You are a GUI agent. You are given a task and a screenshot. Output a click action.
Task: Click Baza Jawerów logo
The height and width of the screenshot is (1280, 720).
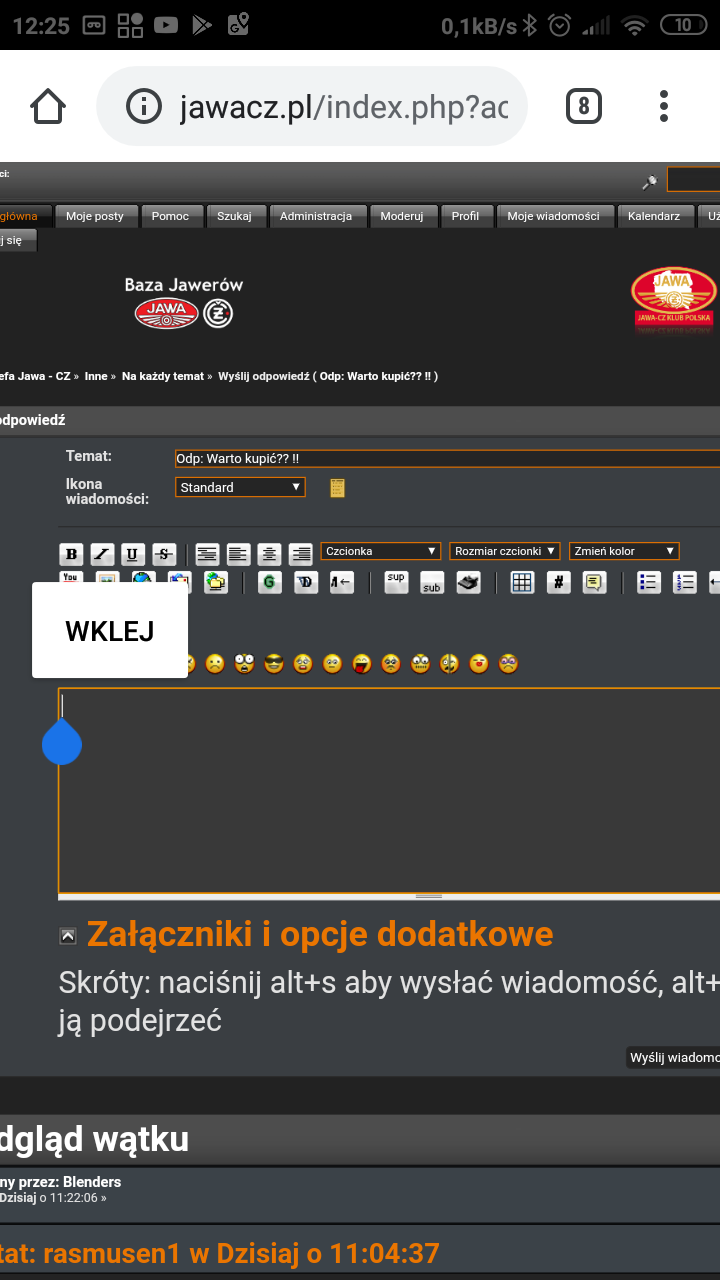(x=184, y=302)
